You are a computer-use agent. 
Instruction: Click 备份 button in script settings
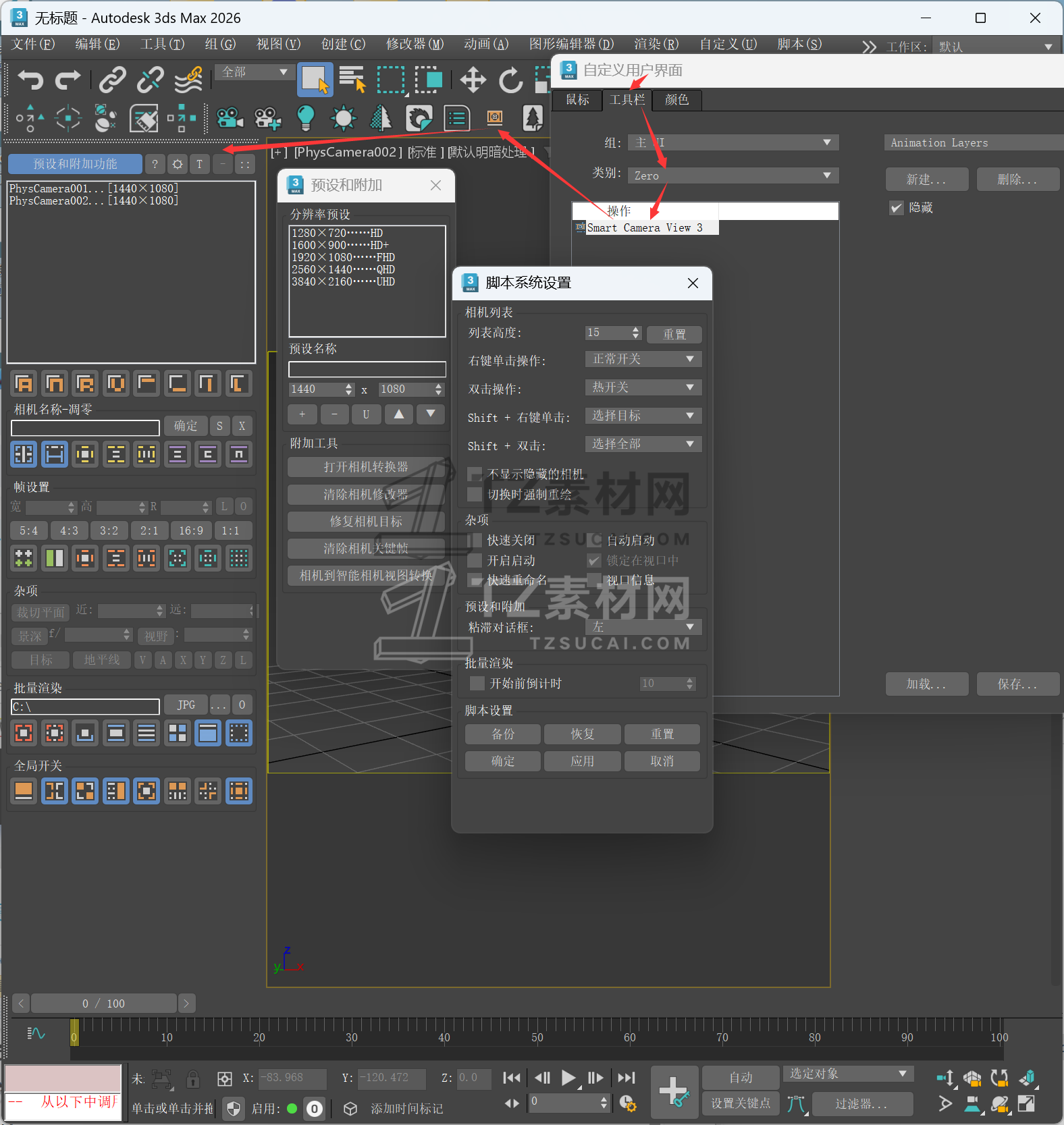503,734
